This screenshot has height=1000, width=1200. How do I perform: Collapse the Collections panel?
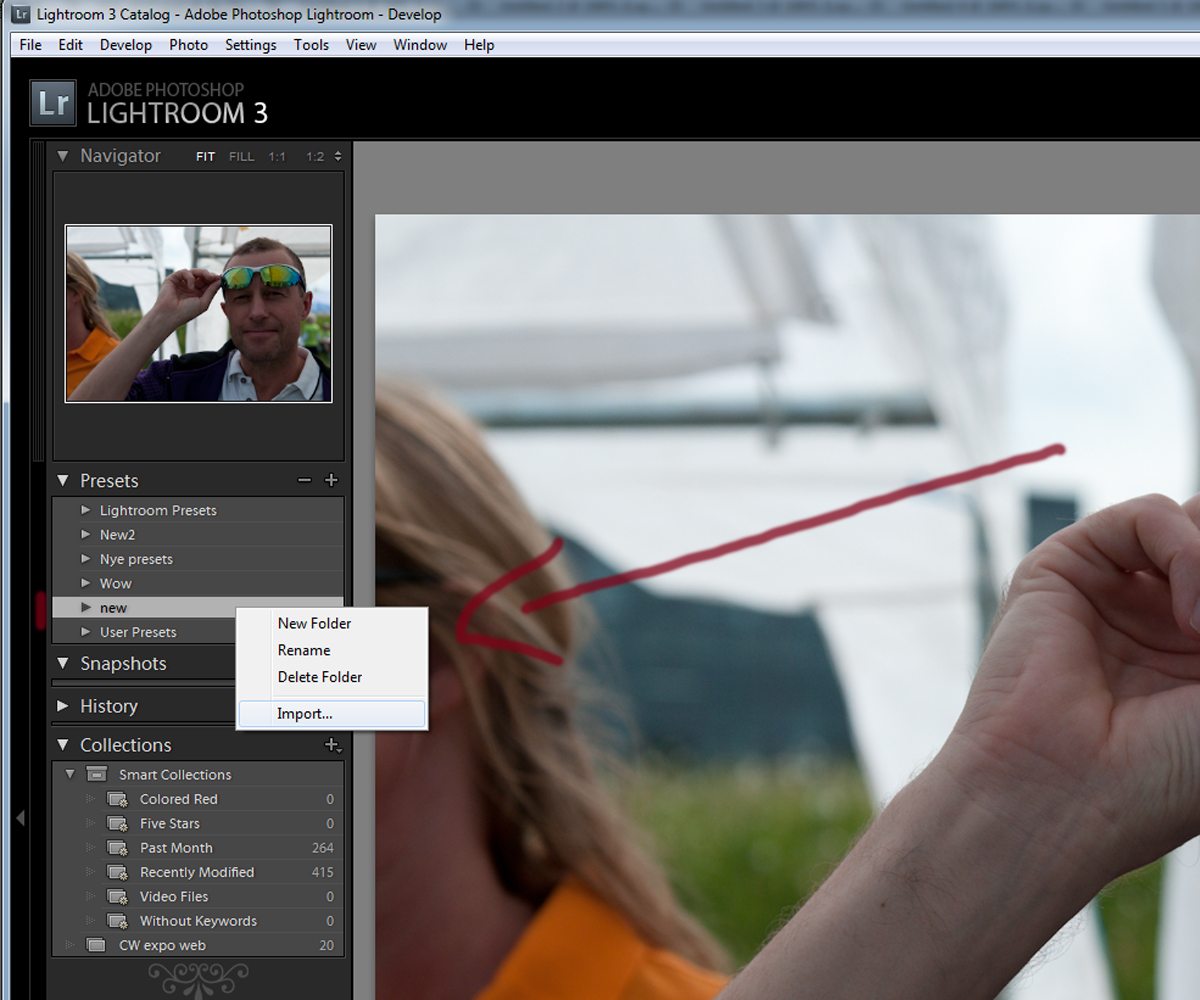click(63, 745)
